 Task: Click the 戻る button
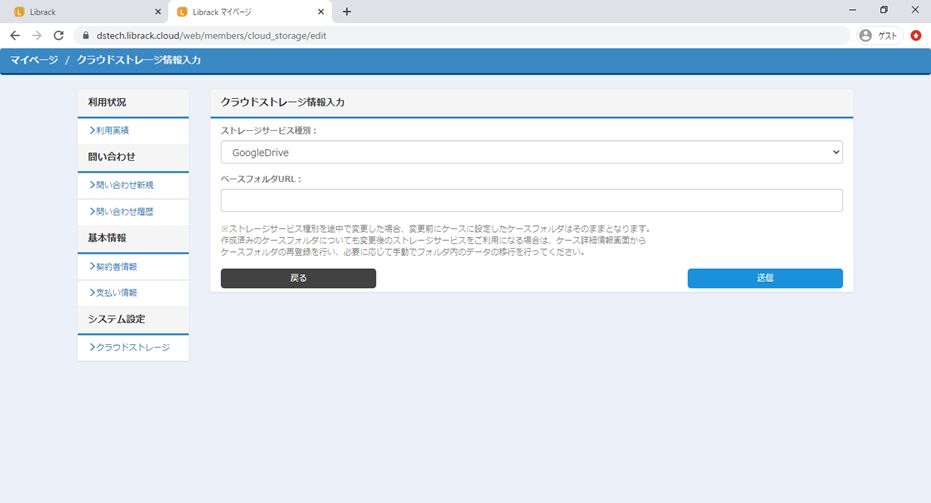[298, 278]
